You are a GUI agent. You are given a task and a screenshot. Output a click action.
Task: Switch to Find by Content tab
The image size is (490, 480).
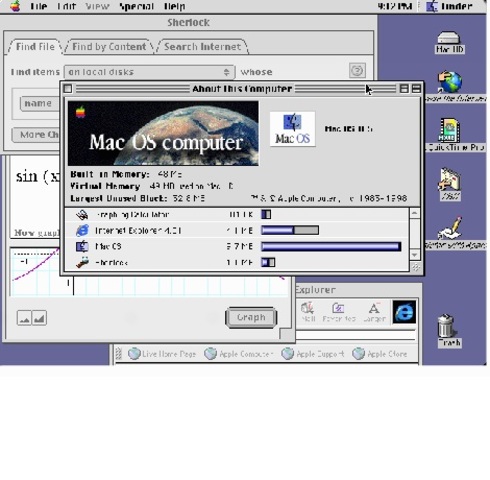click(109, 47)
